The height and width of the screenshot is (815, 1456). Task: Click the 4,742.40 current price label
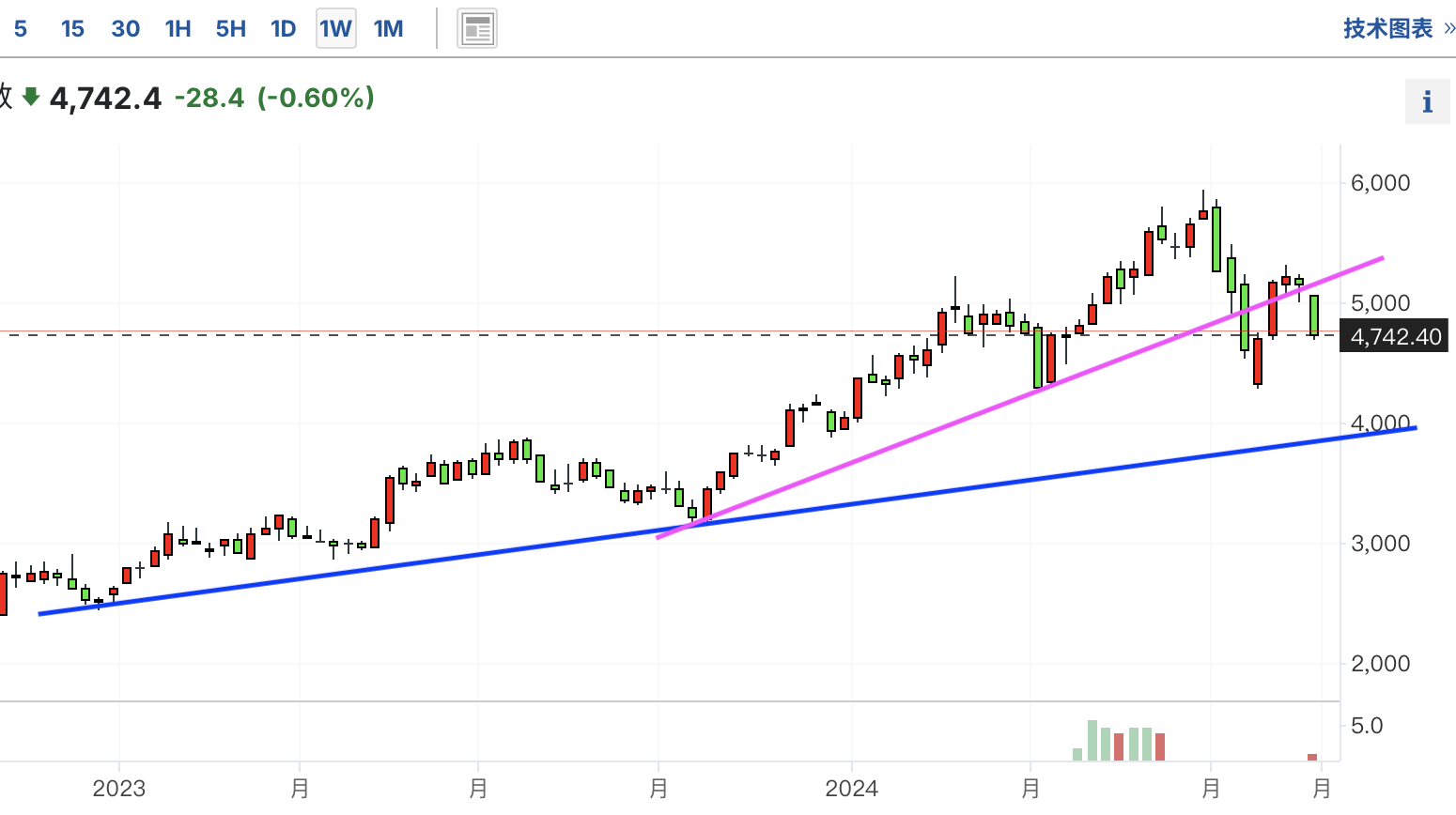pos(1395,336)
